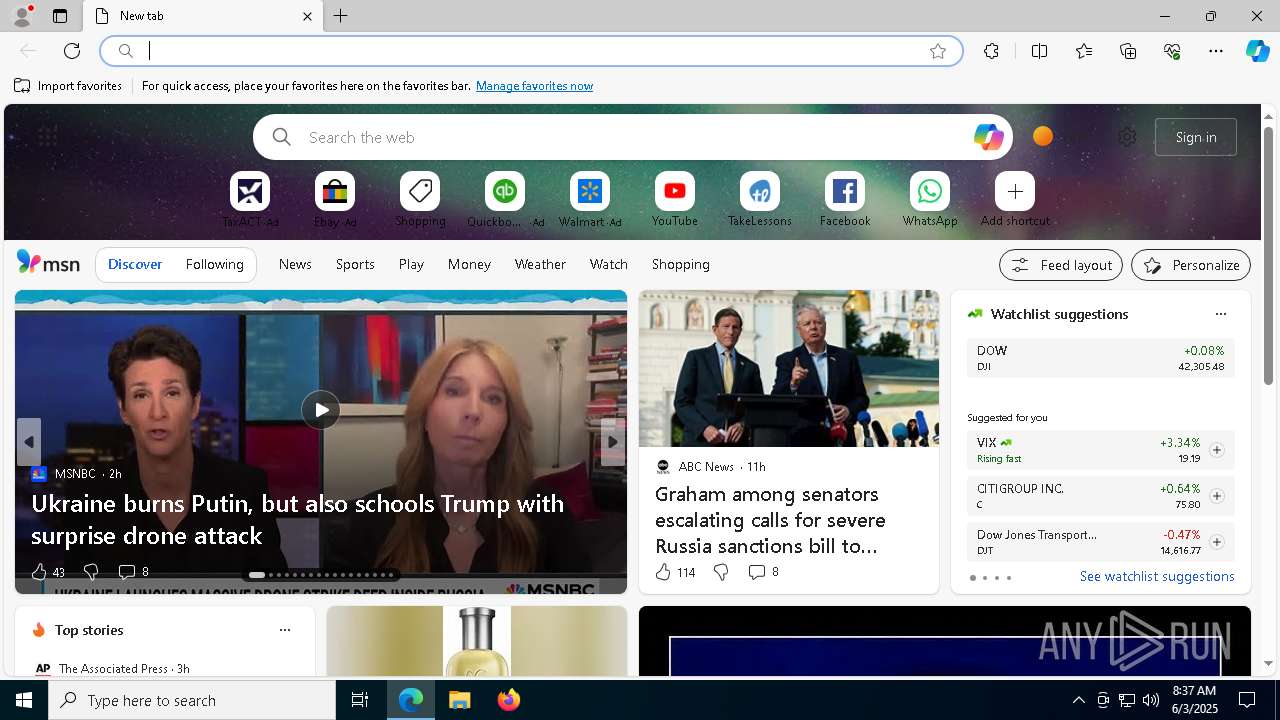Open the Shopping tag shortcut tile

tap(420, 191)
